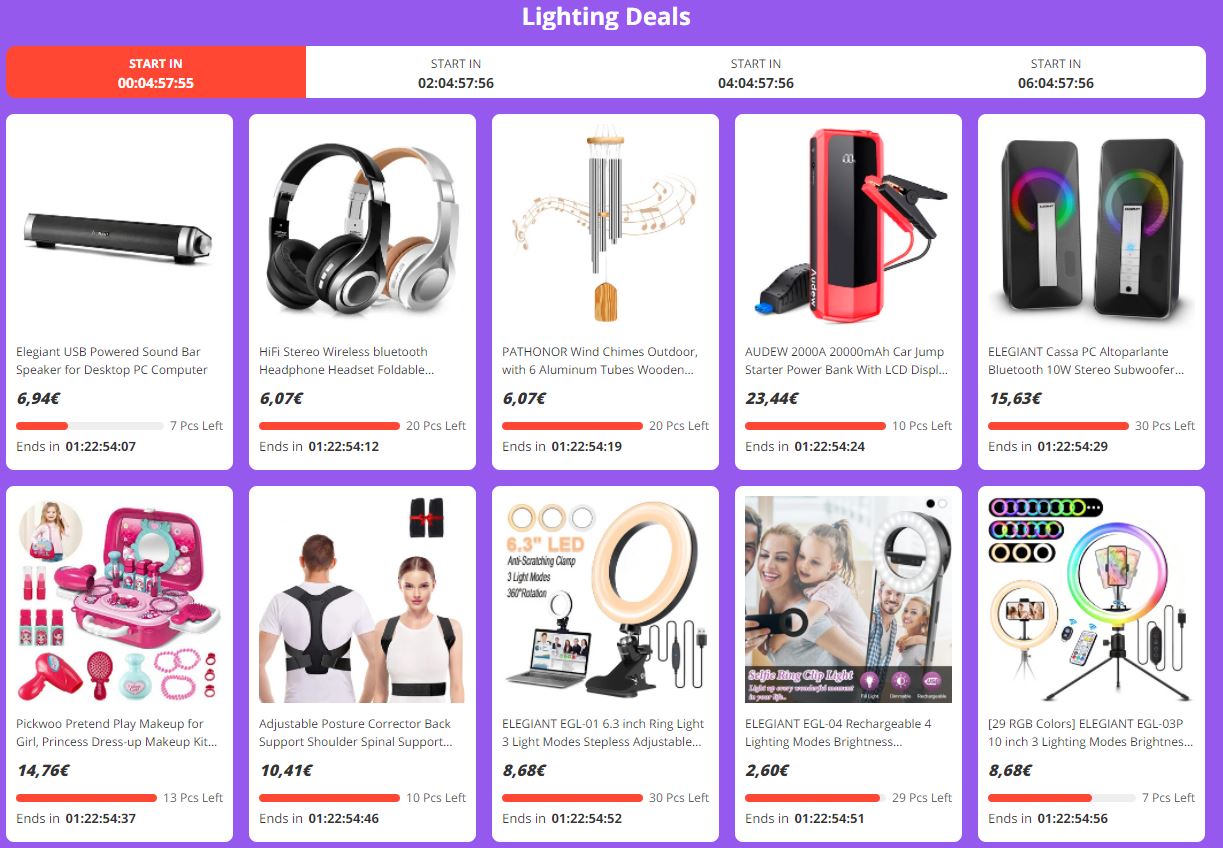Click the Selfie Ring Clip Light photo

click(848, 599)
